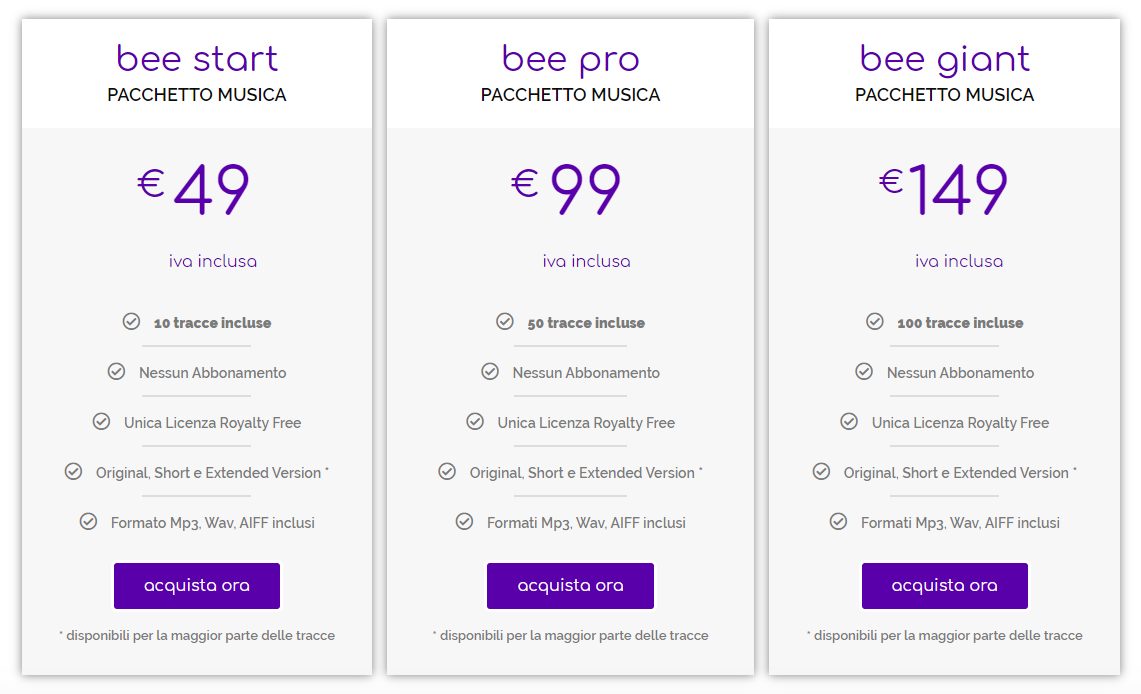Click the bee start package title

click(x=197, y=59)
